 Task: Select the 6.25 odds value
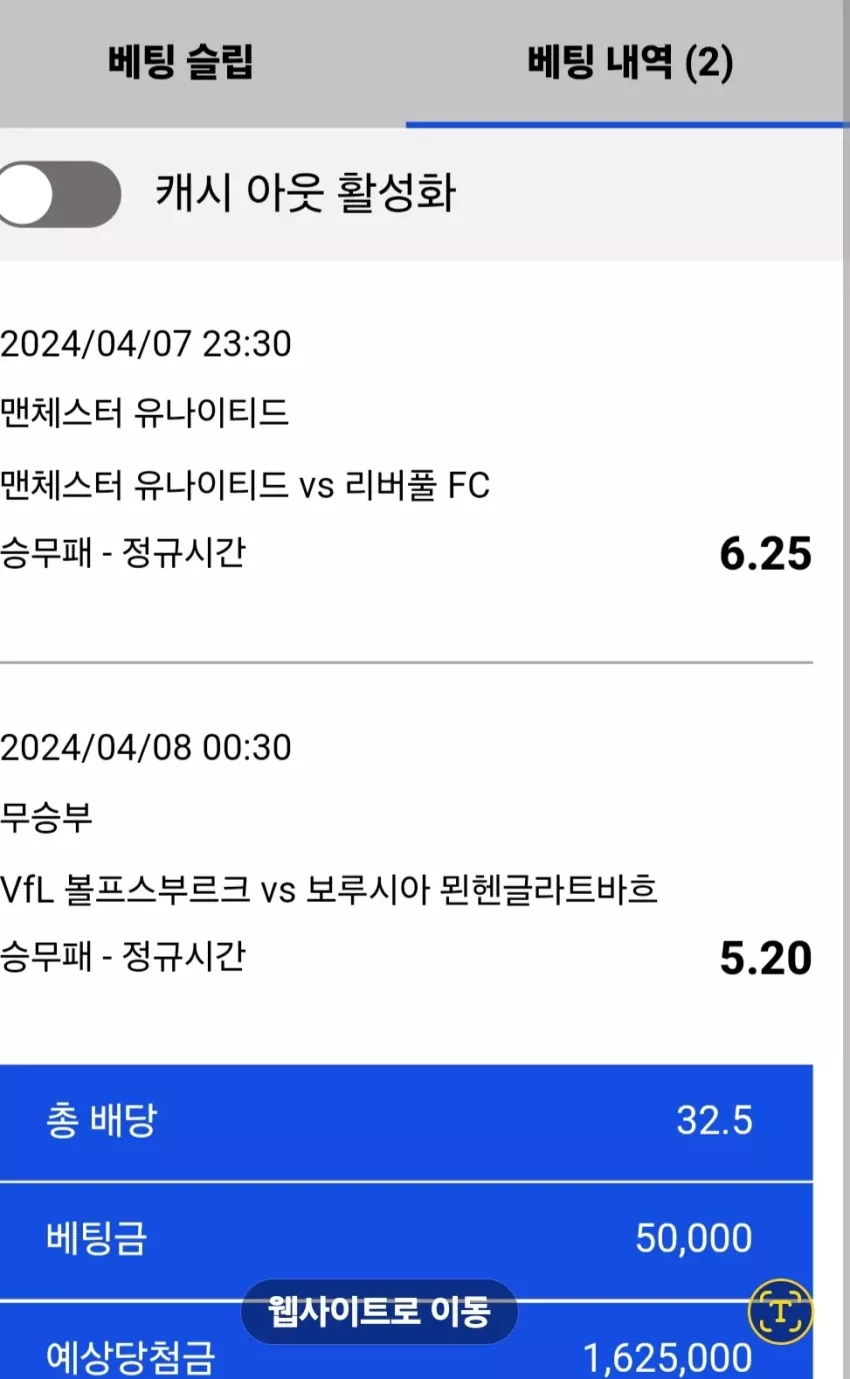(x=765, y=554)
